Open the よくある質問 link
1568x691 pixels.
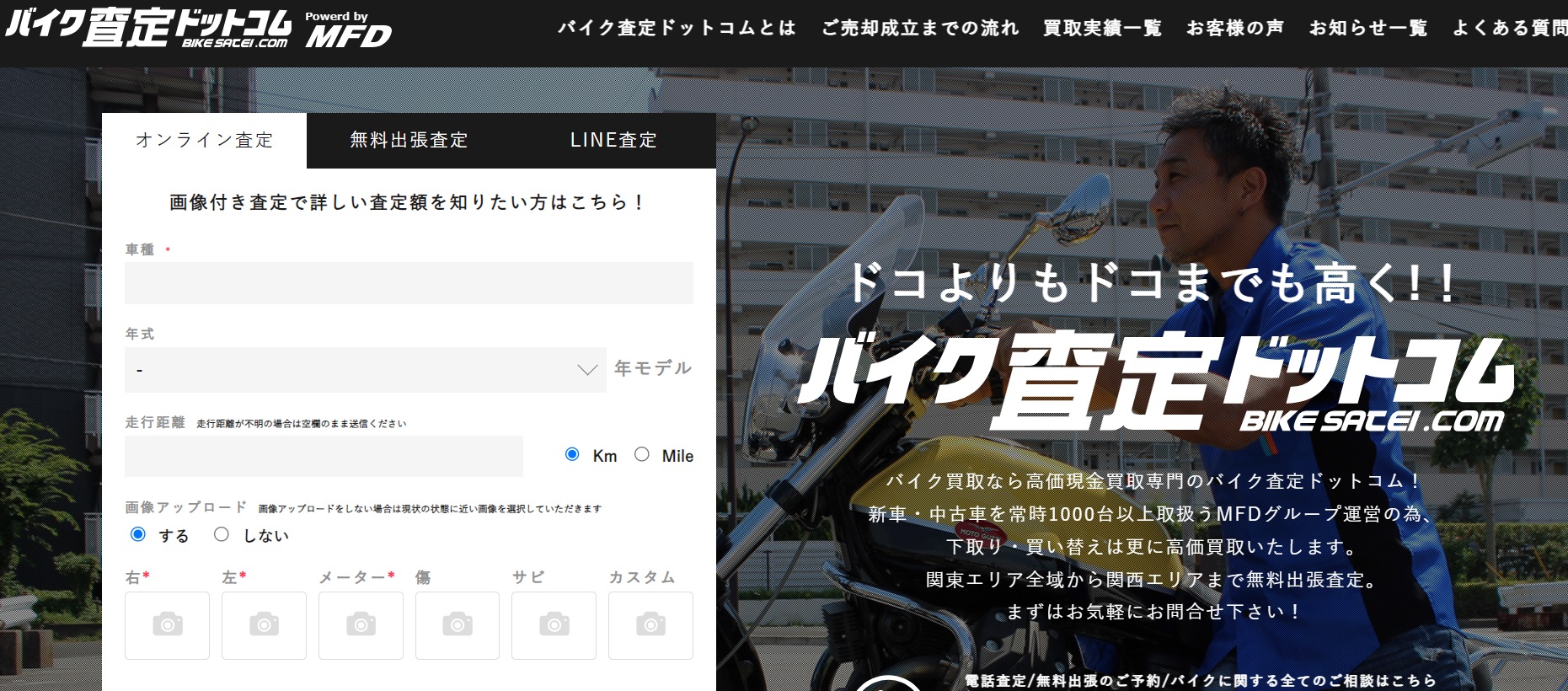pyautogui.click(x=1510, y=28)
